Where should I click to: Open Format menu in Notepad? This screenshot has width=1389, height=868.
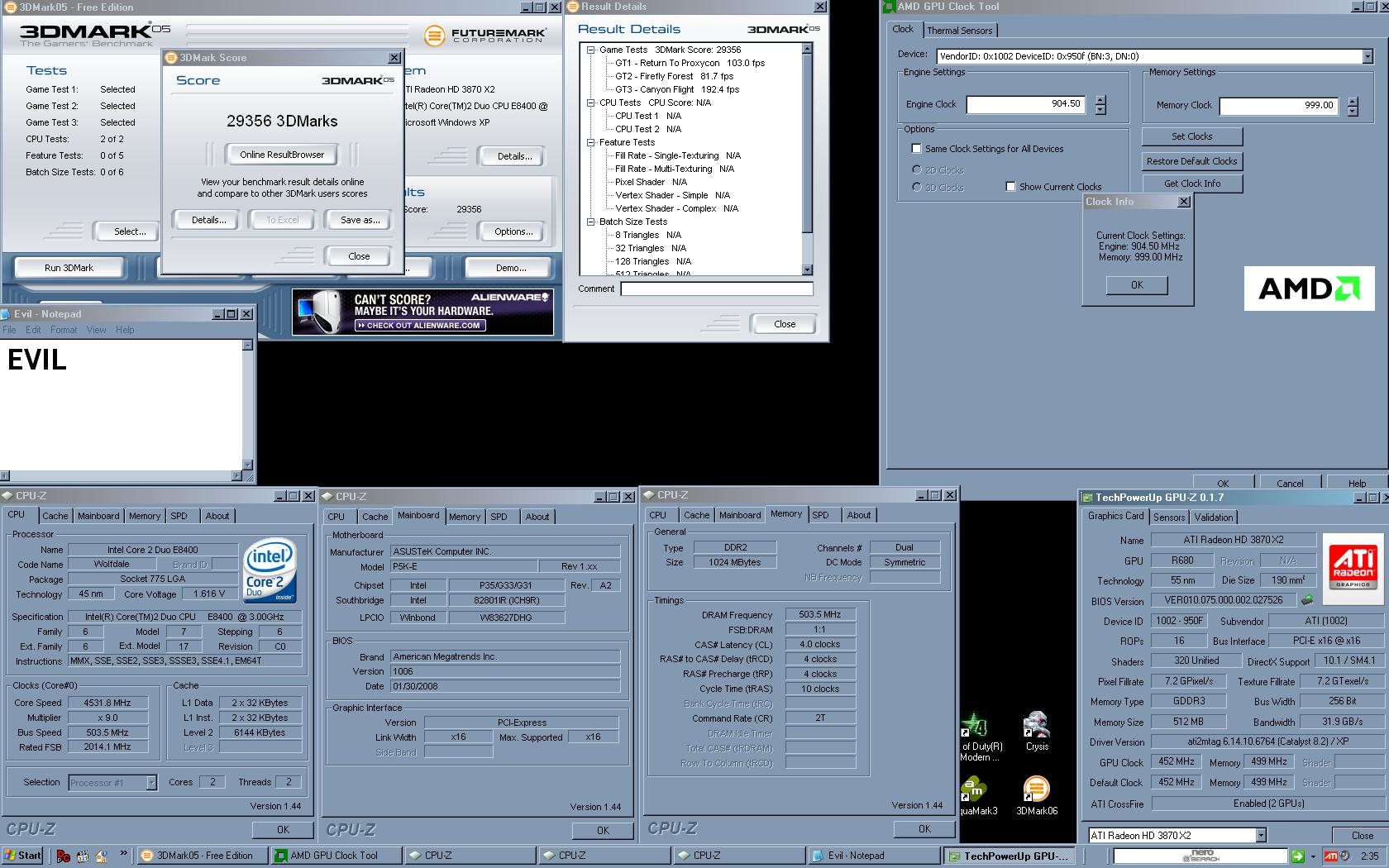64,330
